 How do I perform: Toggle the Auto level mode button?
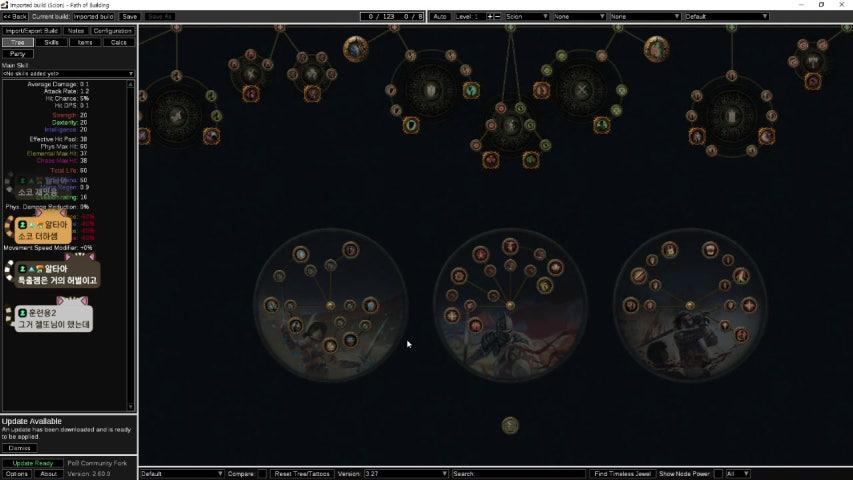pyautogui.click(x=440, y=17)
